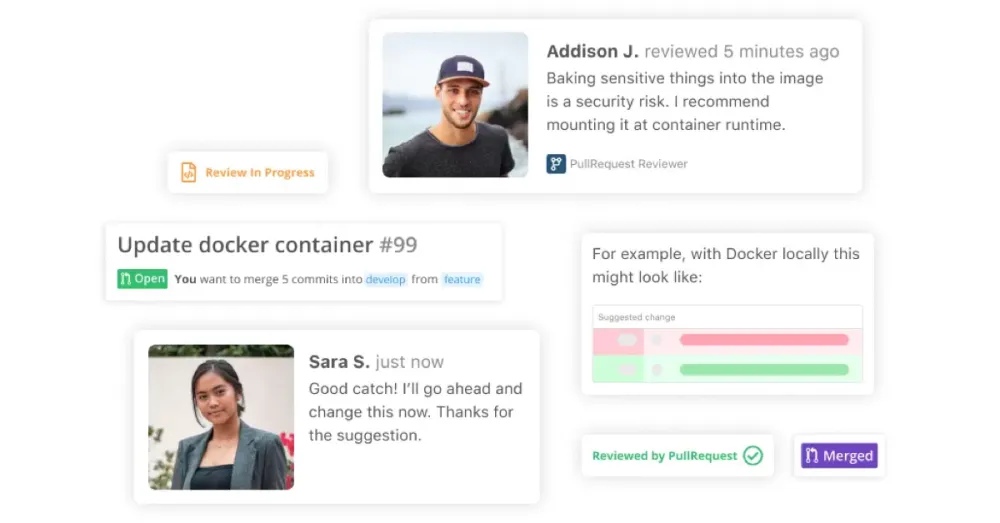The width and height of the screenshot is (1000, 523).
Task: Click the green circled checkmark icon
Action: (753, 456)
